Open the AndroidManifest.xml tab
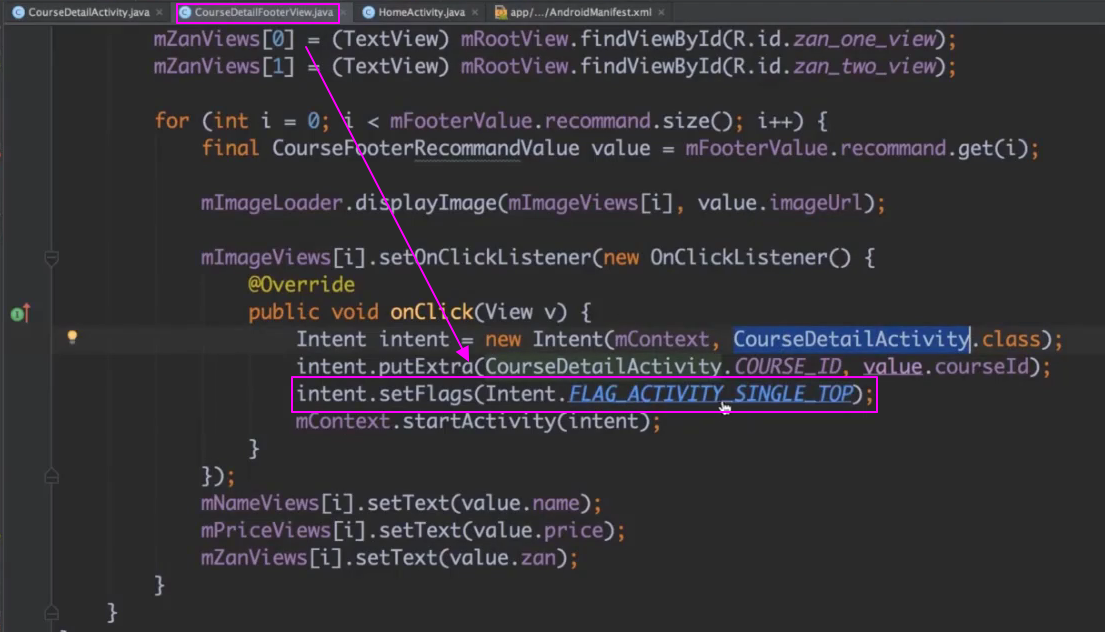The height and width of the screenshot is (632, 1105). pos(581,12)
